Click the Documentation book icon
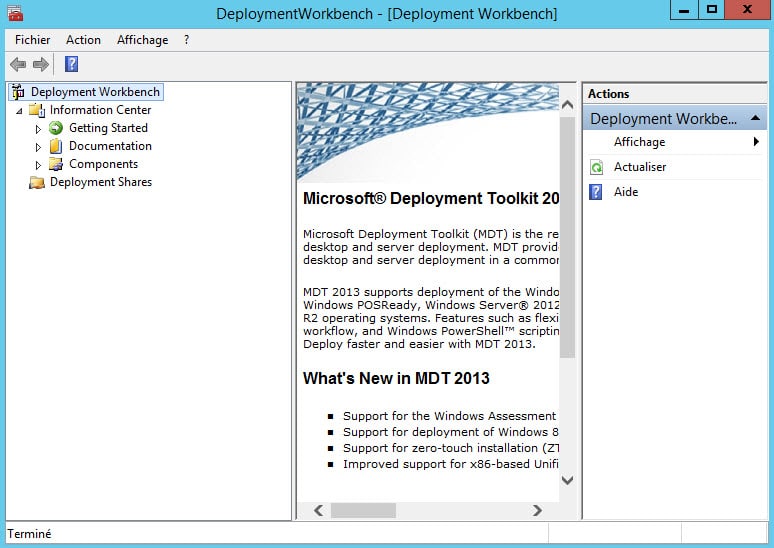The height and width of the screenshot is (548, 774). coord(56,146)
